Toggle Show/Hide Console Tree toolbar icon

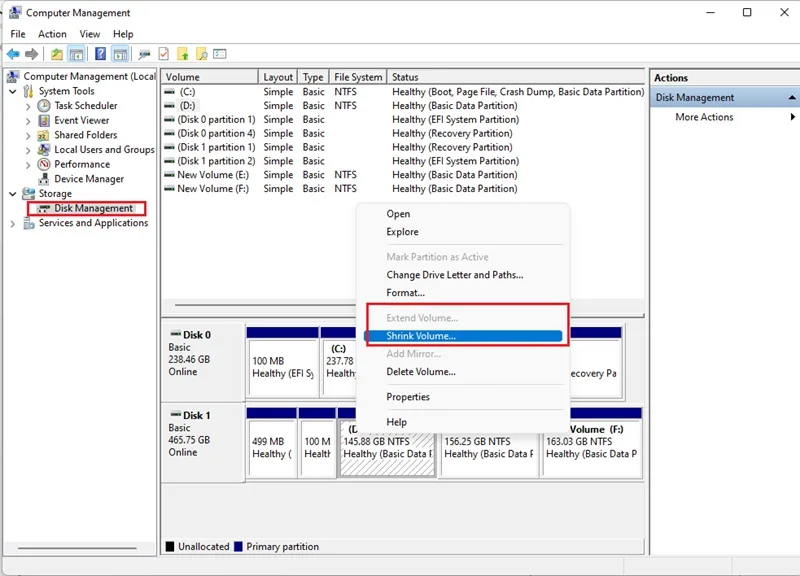(77, 54)
